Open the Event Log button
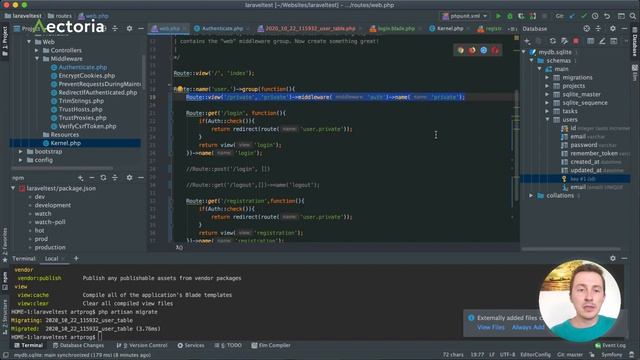Image resolution: width=640 pixels, height=360 pixels. click(x=610, y=345)
